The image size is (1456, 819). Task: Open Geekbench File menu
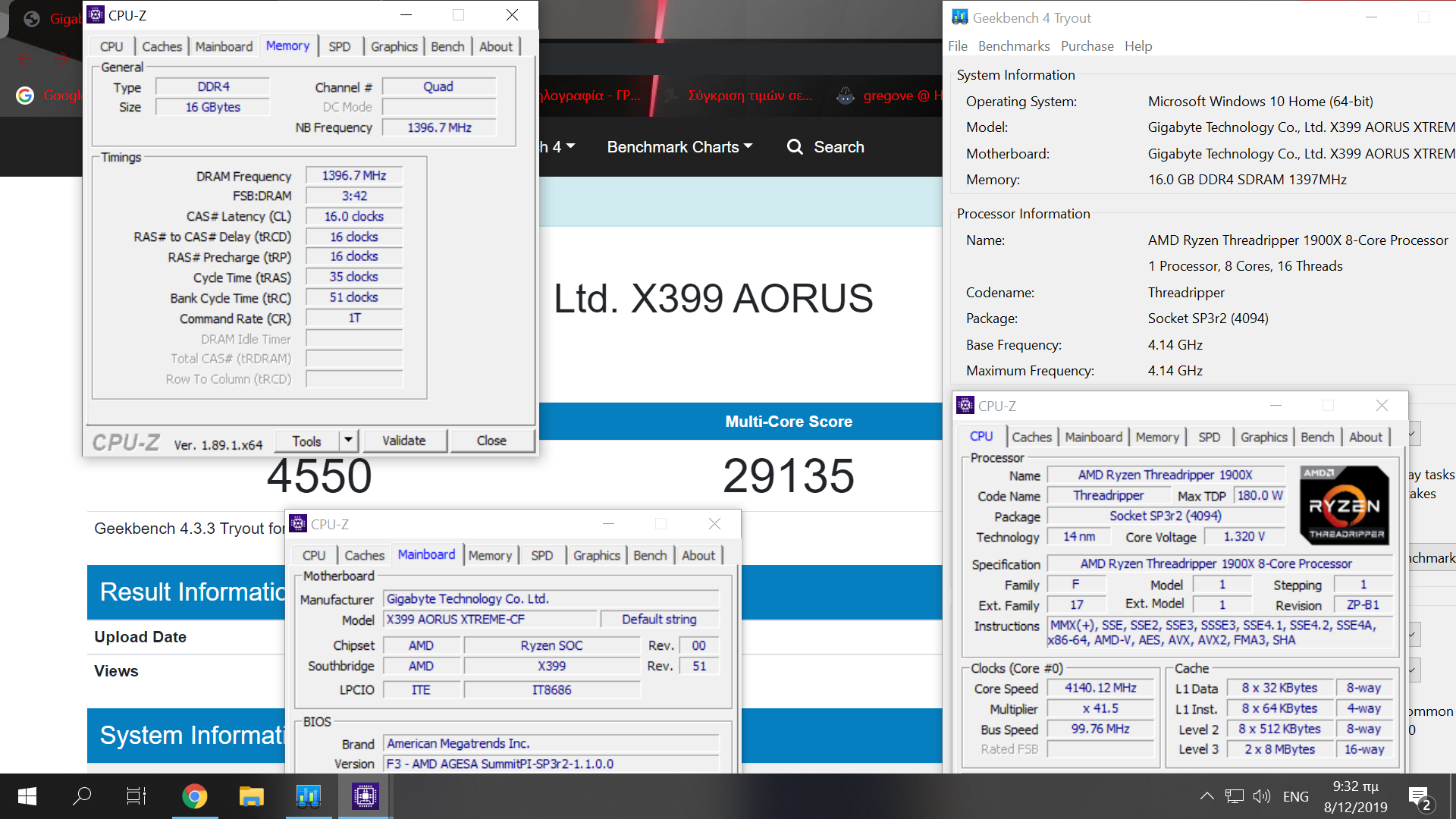[958, 46]
